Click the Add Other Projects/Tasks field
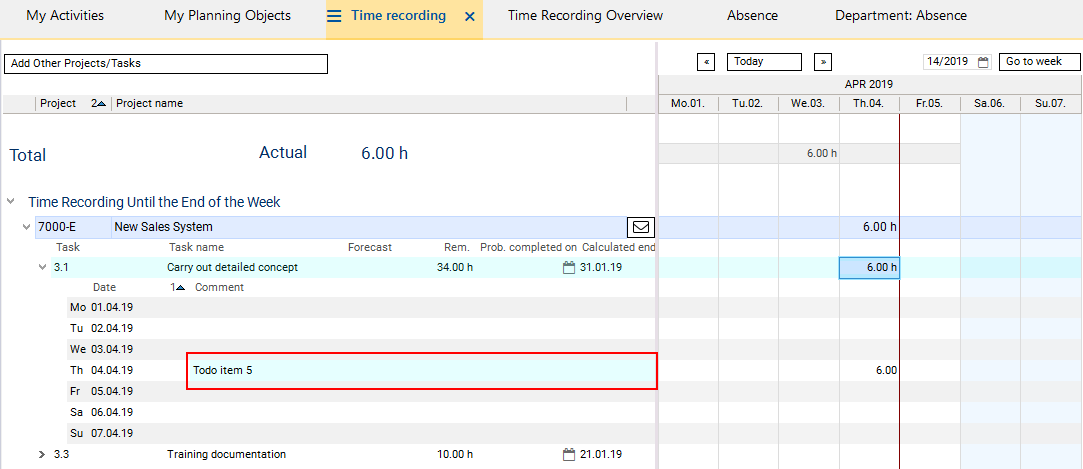 tap(166, 63)
